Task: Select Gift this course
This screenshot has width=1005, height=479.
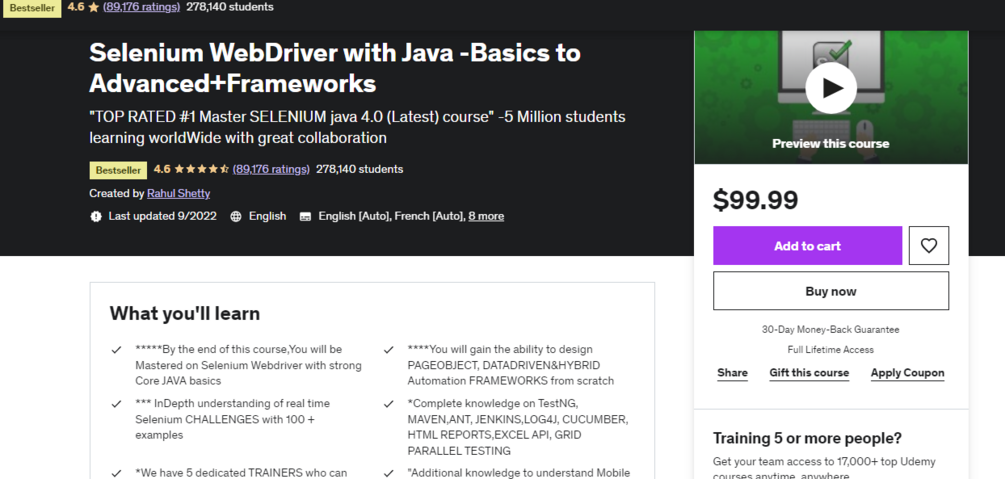Action: tap(809, 373)
